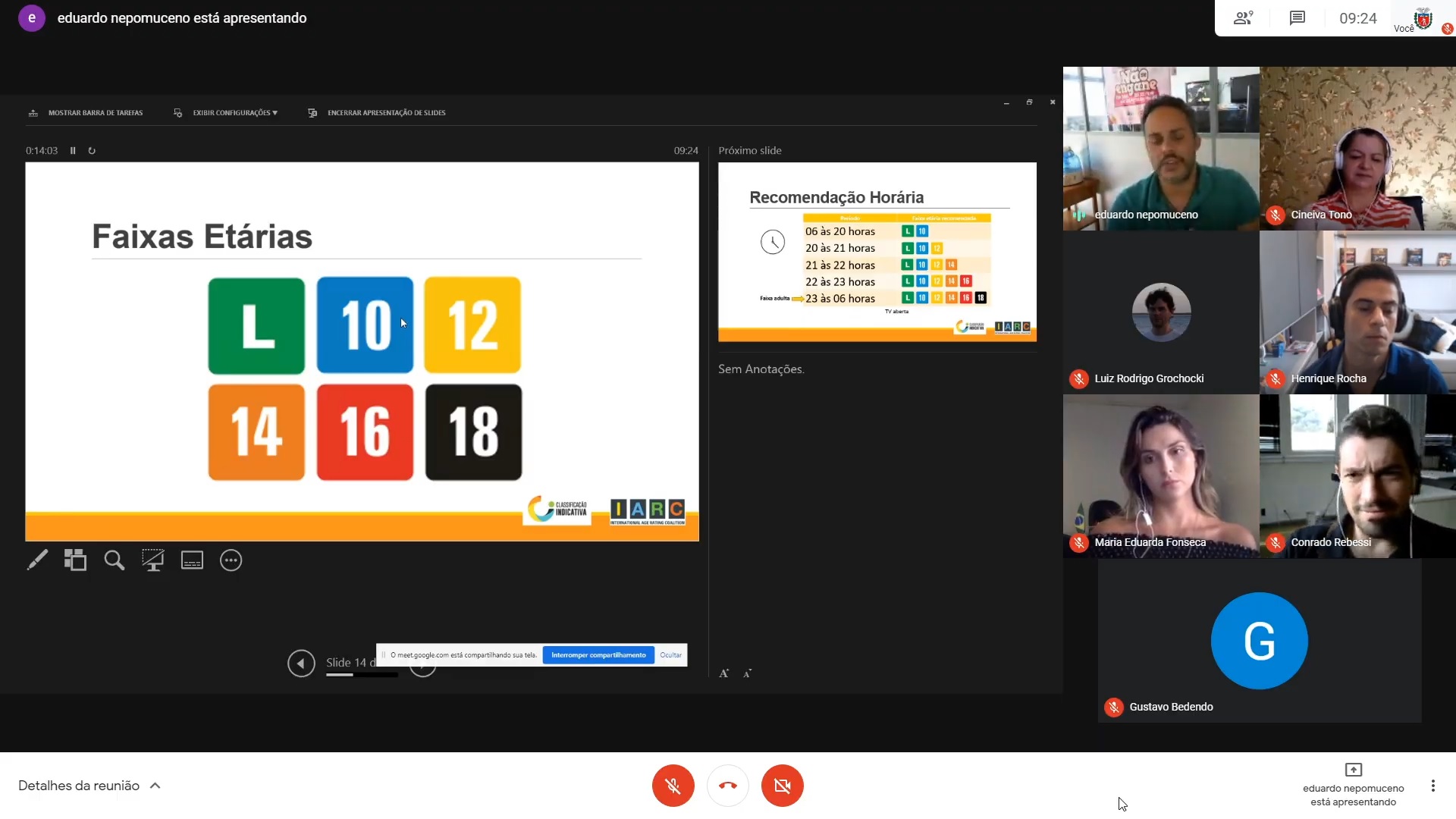Expand Detalhes da reunião chevron
The image size is (1456, 819).
(x=155, y=786)
